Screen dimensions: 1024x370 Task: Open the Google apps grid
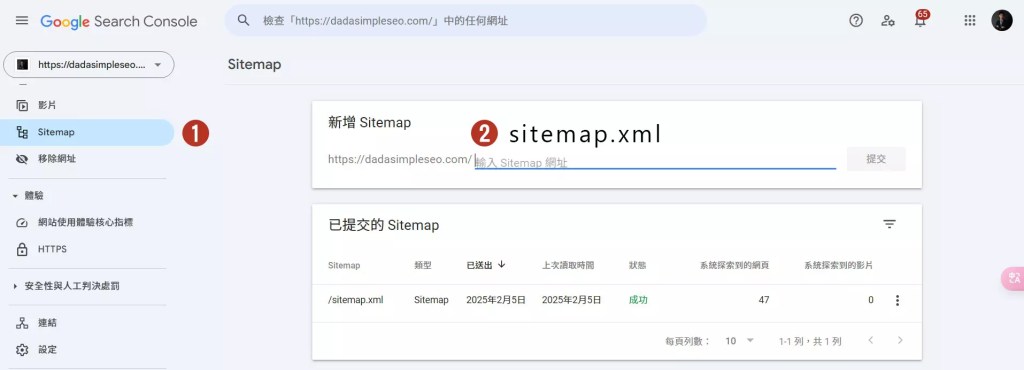pos(970,20)
